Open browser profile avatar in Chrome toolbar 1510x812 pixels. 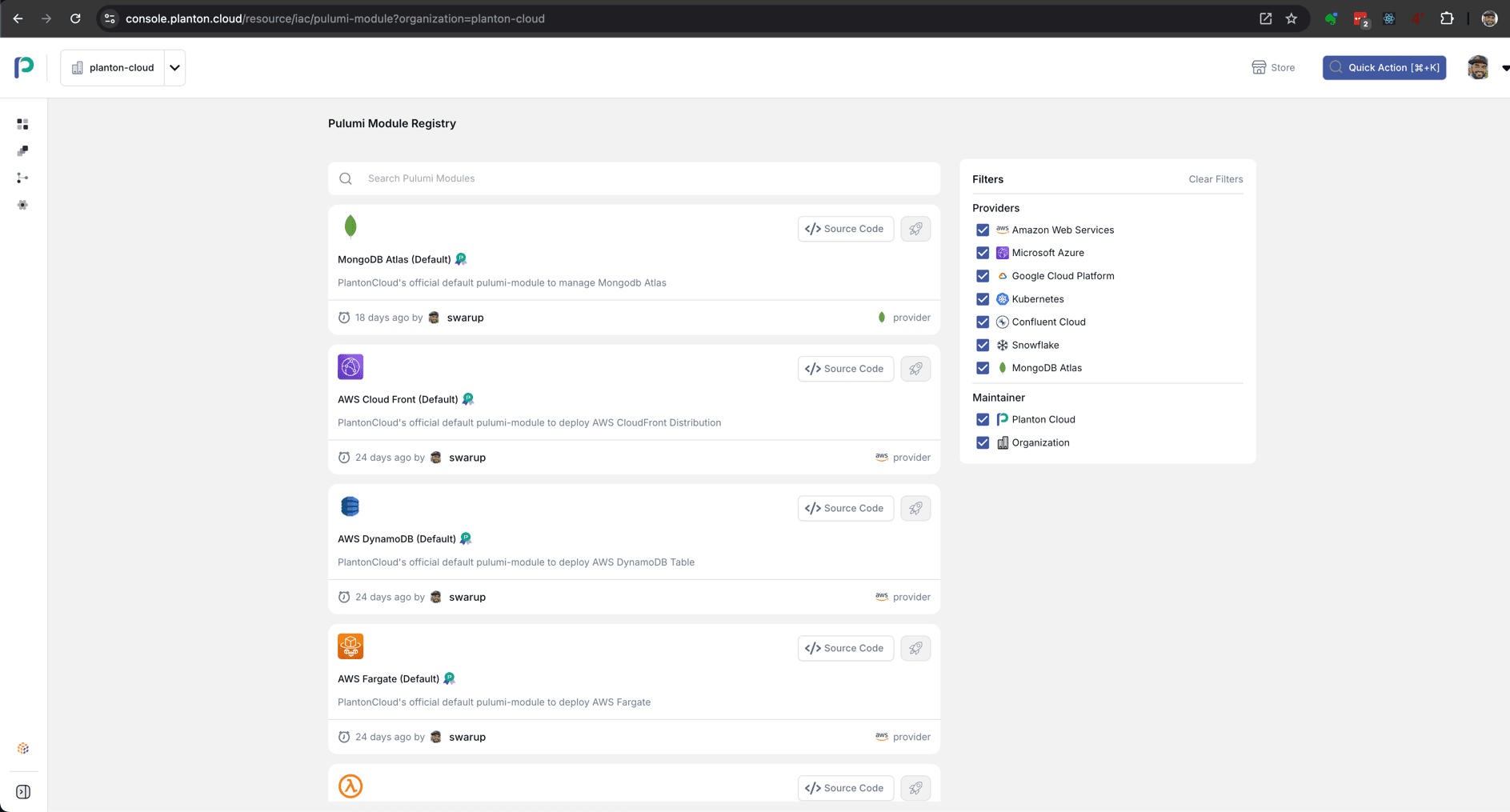[x=1489, y=18]
